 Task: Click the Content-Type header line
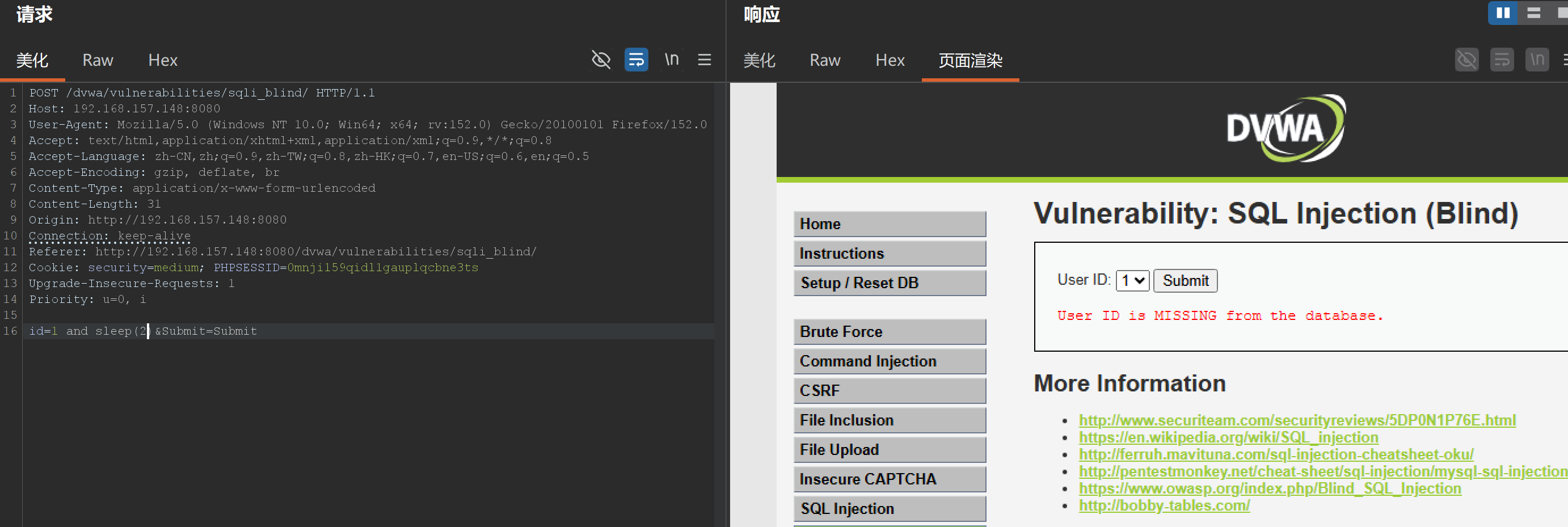[x=202, y=188]
